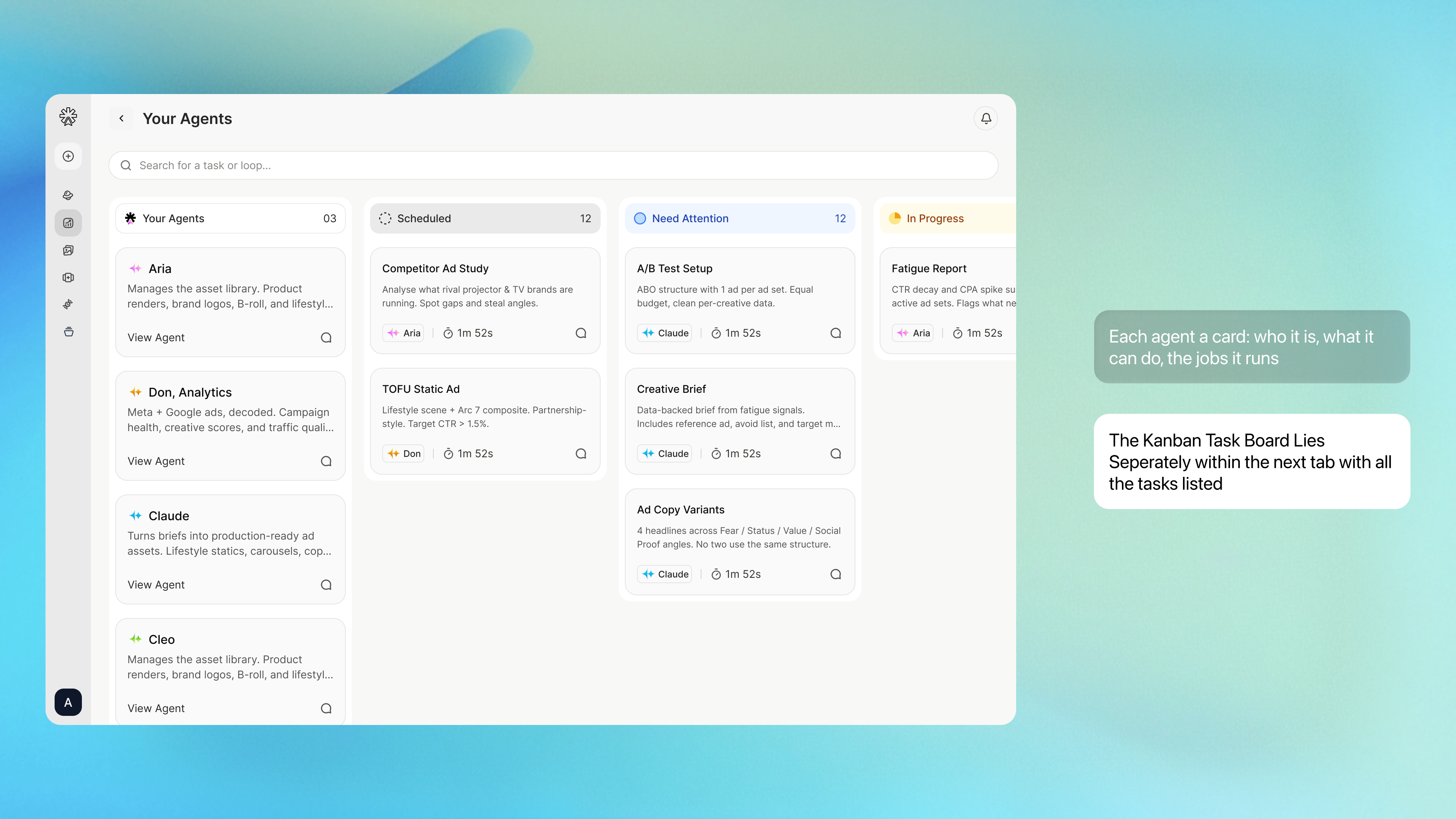
Task: Open chat bubble on Cleo agent card
Action: click(326, 708)
